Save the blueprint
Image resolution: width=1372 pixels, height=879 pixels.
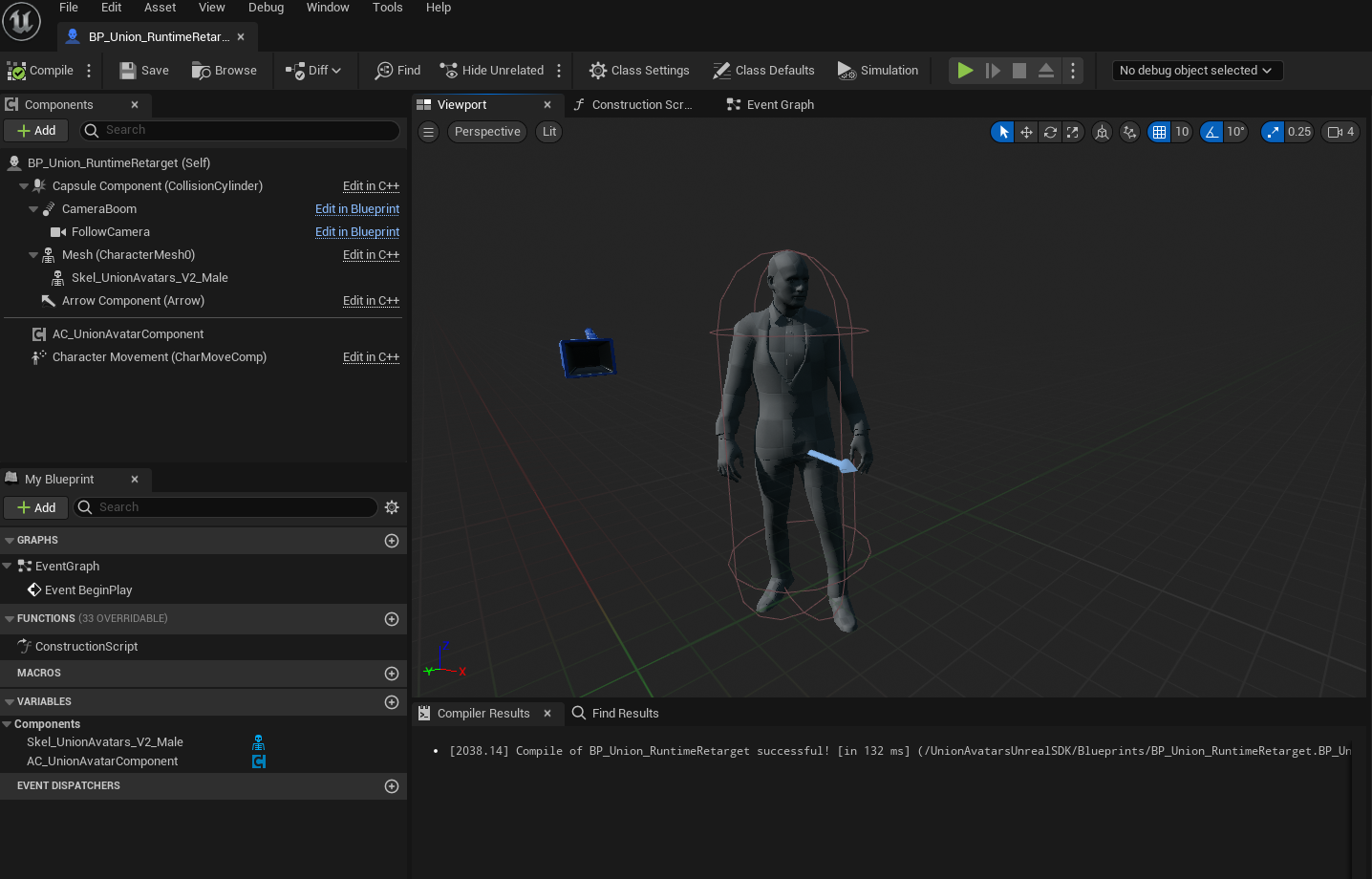click(144, 71)
